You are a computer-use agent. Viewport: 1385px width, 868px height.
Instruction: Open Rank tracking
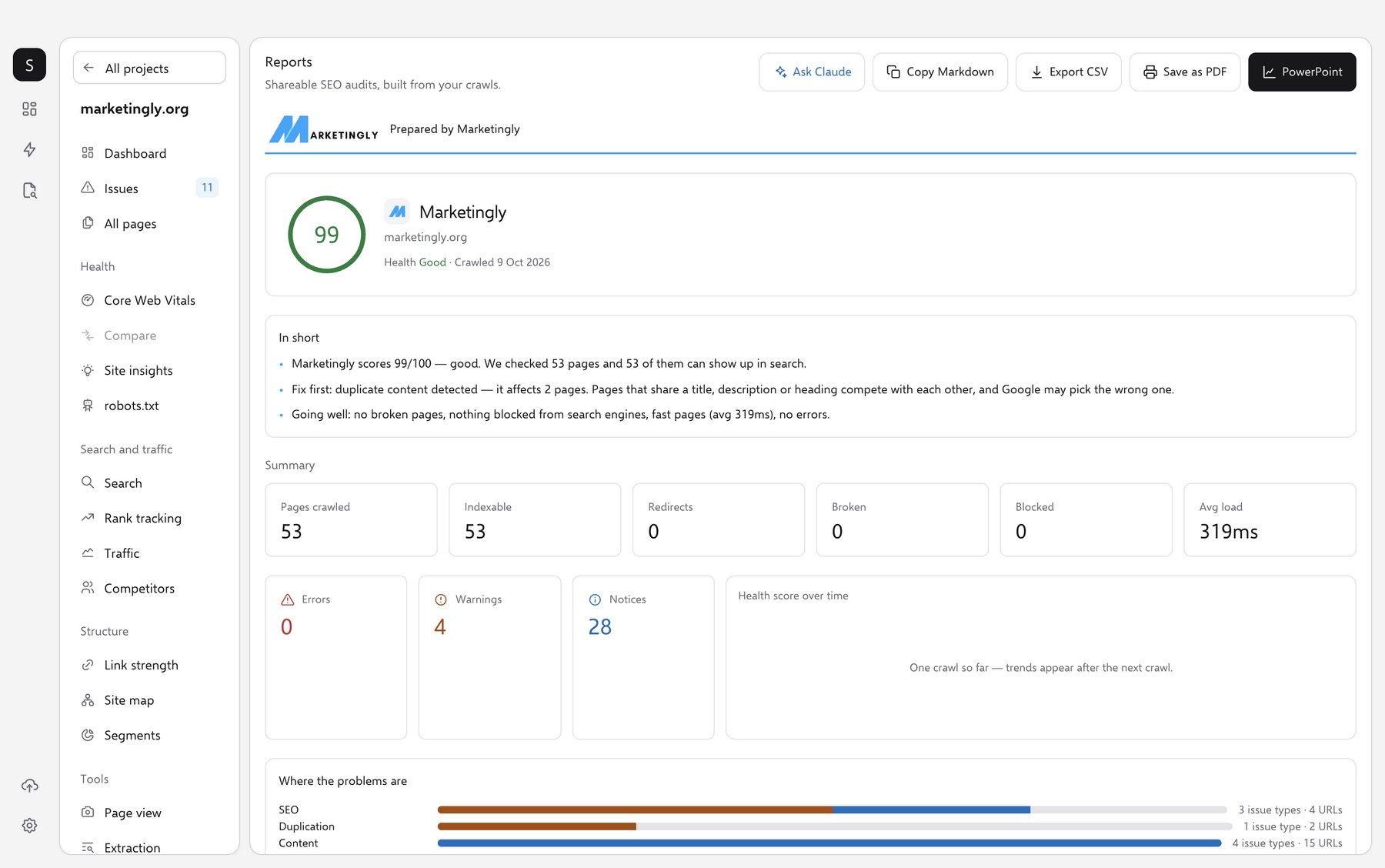pyautogui.click(x=149, y=518)
